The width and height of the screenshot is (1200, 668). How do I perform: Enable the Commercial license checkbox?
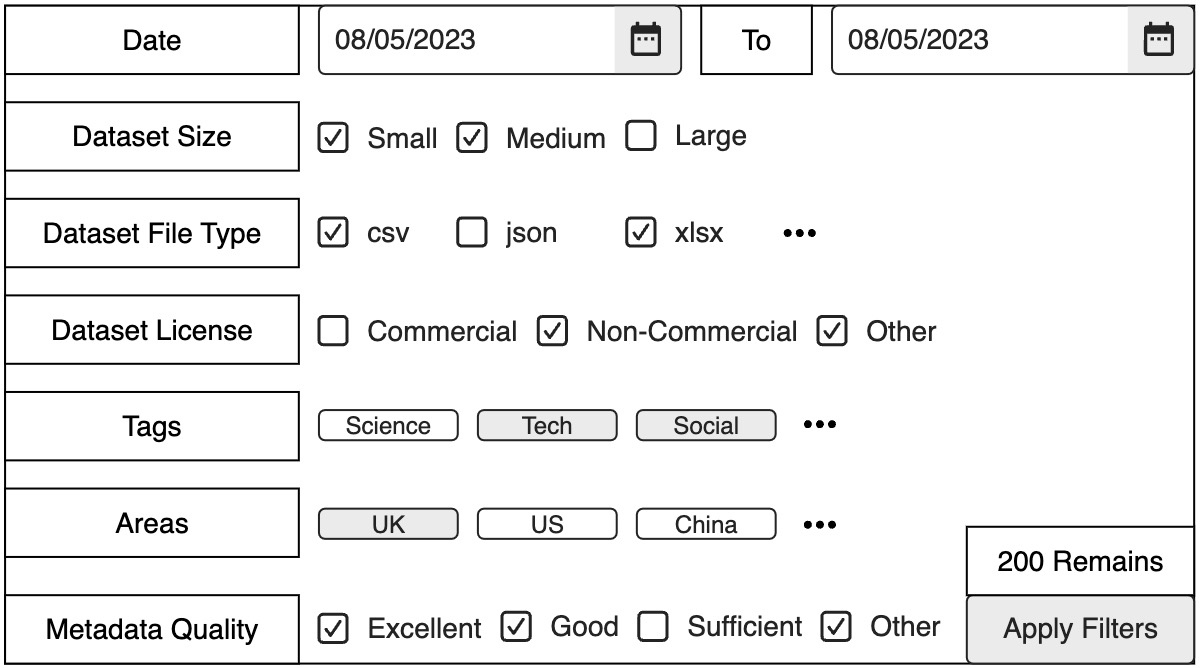[x=333, y=331]
